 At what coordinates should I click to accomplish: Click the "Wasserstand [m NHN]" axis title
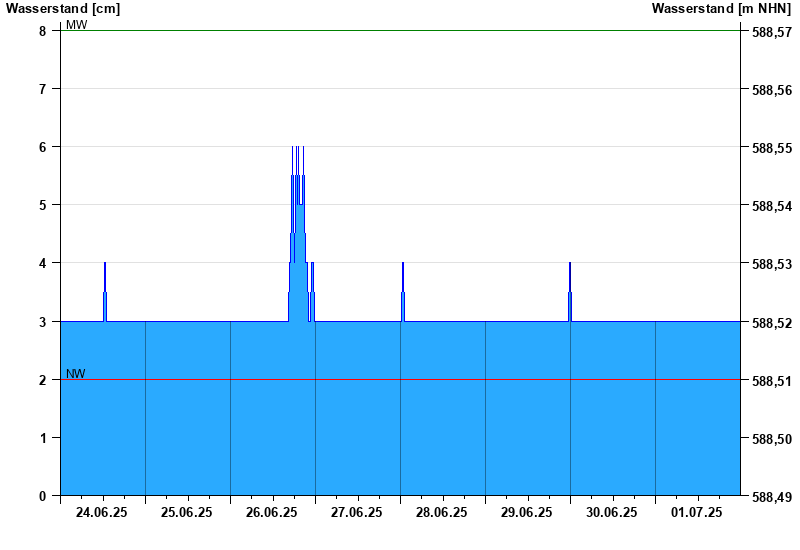pos(721,9)
